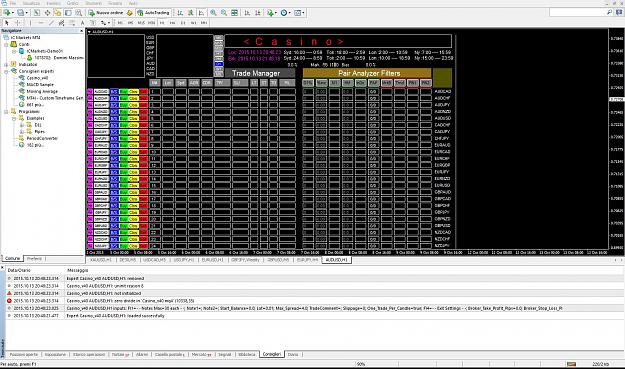Select the D1 timeframe button
625x369 pixels.
click(183, 23)
